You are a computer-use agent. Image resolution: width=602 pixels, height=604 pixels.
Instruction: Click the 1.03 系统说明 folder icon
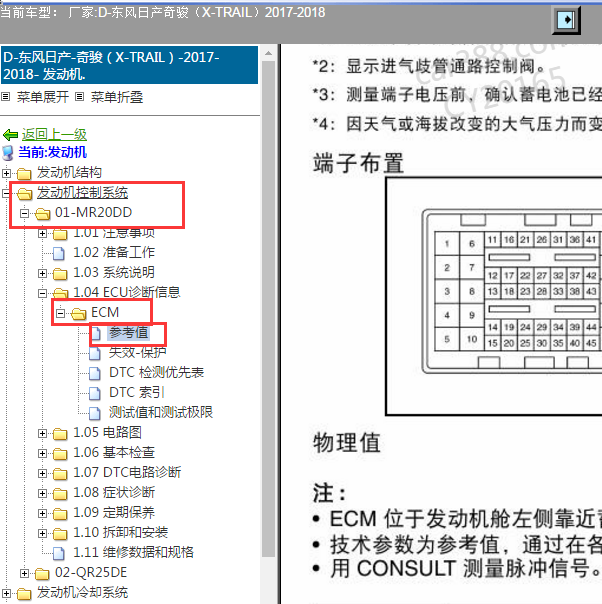(60, 274)
